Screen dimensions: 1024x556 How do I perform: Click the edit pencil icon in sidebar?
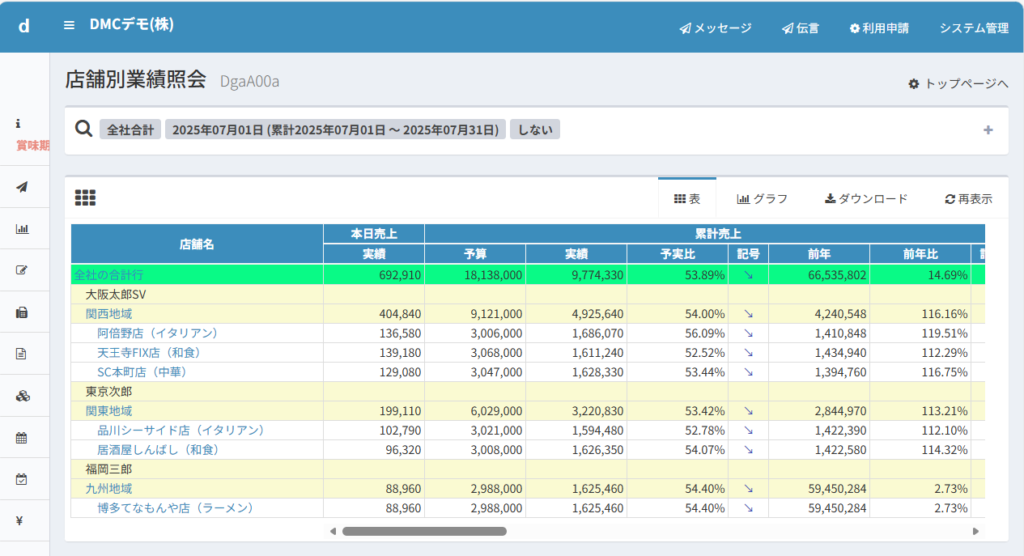[22, 270]
